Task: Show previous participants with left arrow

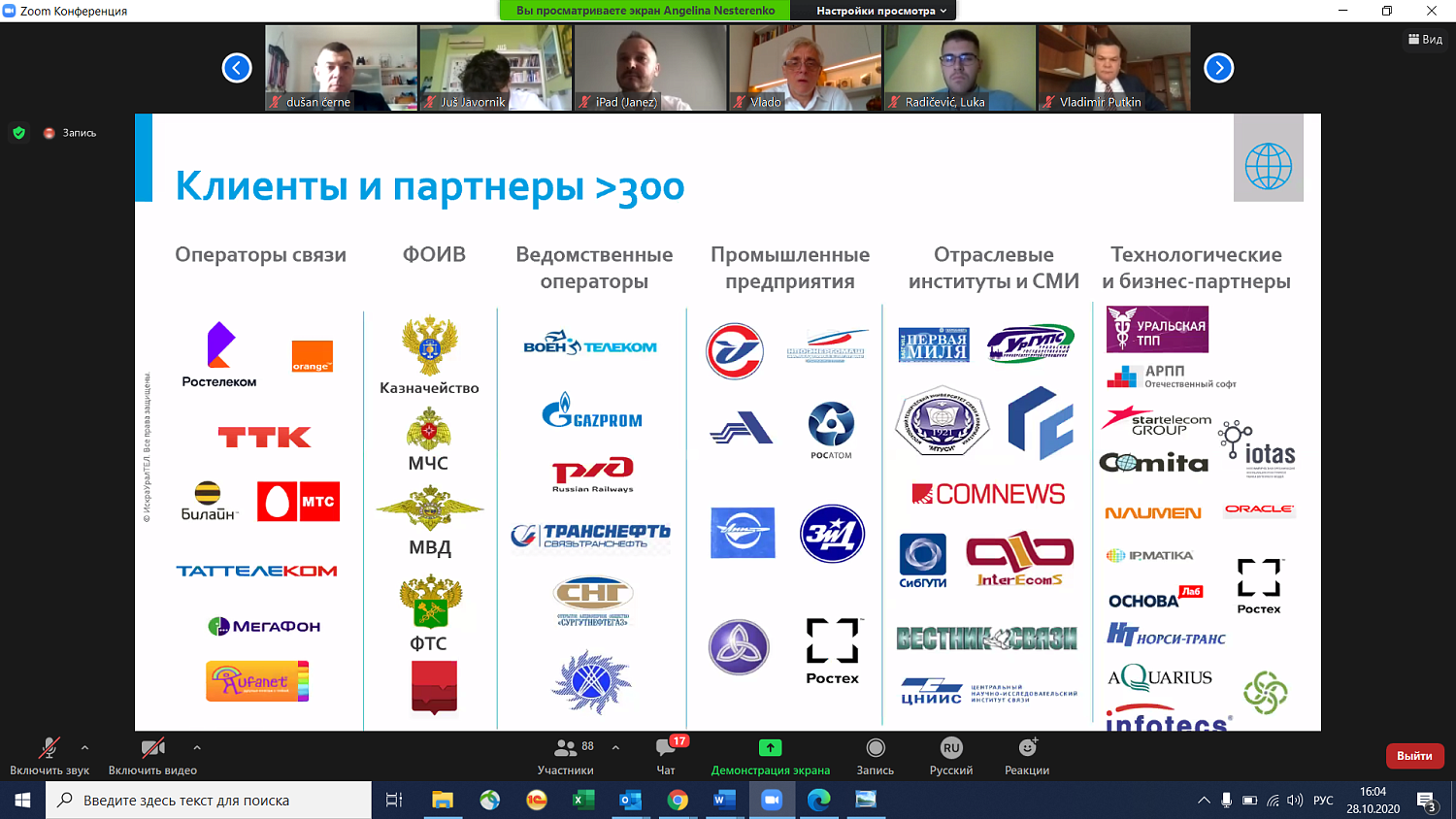Action: tap(237, 68)
